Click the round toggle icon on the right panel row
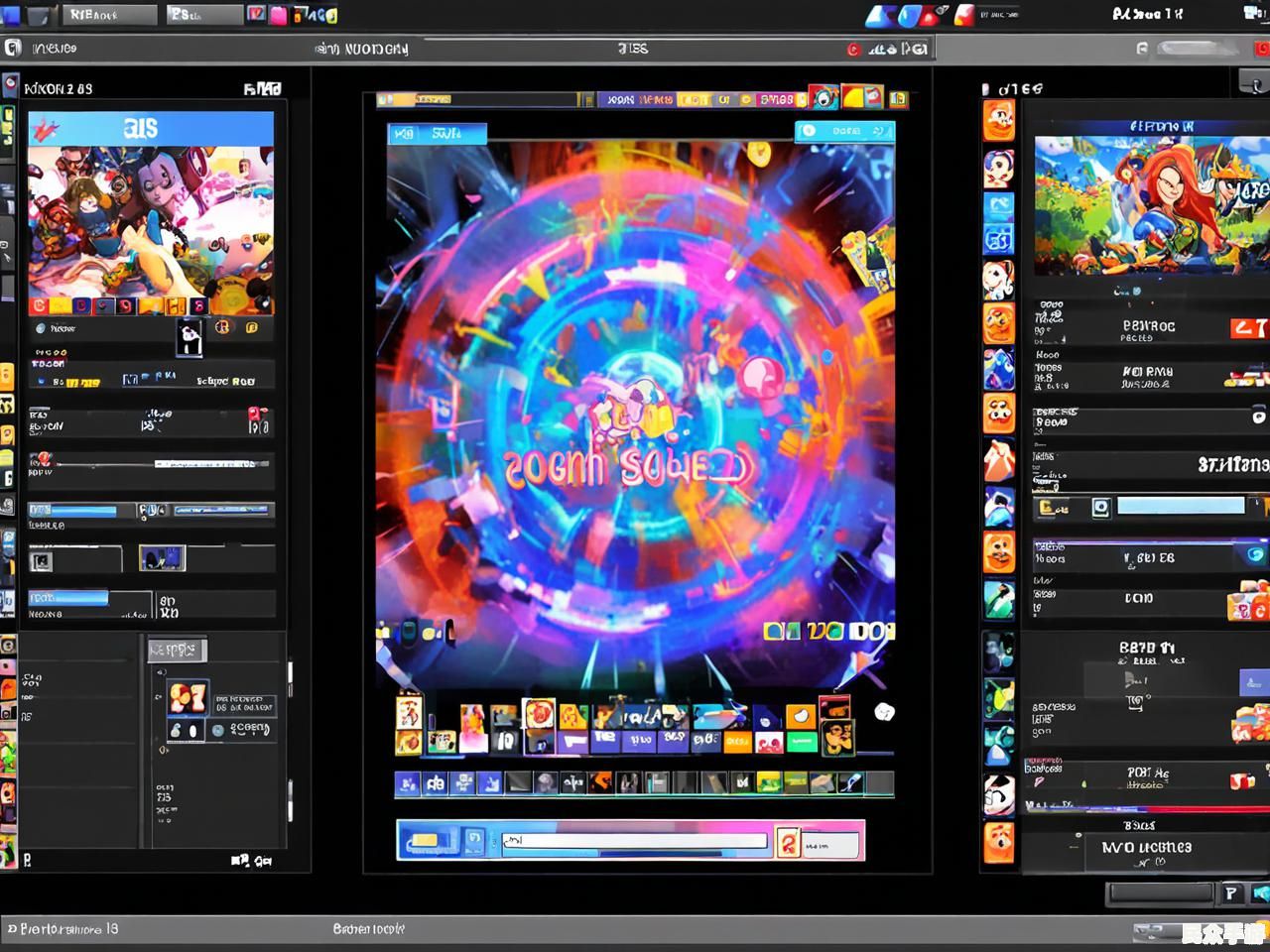 1259,417
